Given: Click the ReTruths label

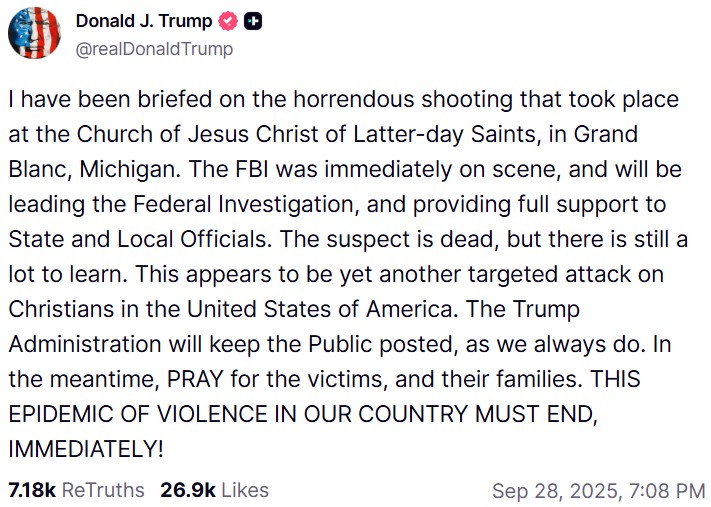Looking at the screenshot, I should tap(103, 490).
